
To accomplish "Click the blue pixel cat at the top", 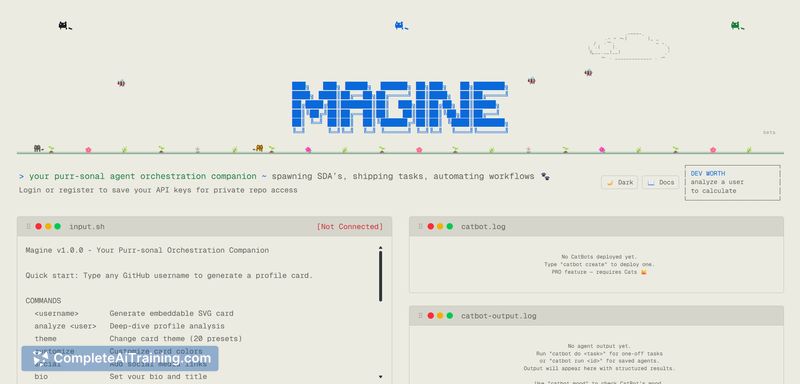I will pyautogui.click(x=401, y=25).
